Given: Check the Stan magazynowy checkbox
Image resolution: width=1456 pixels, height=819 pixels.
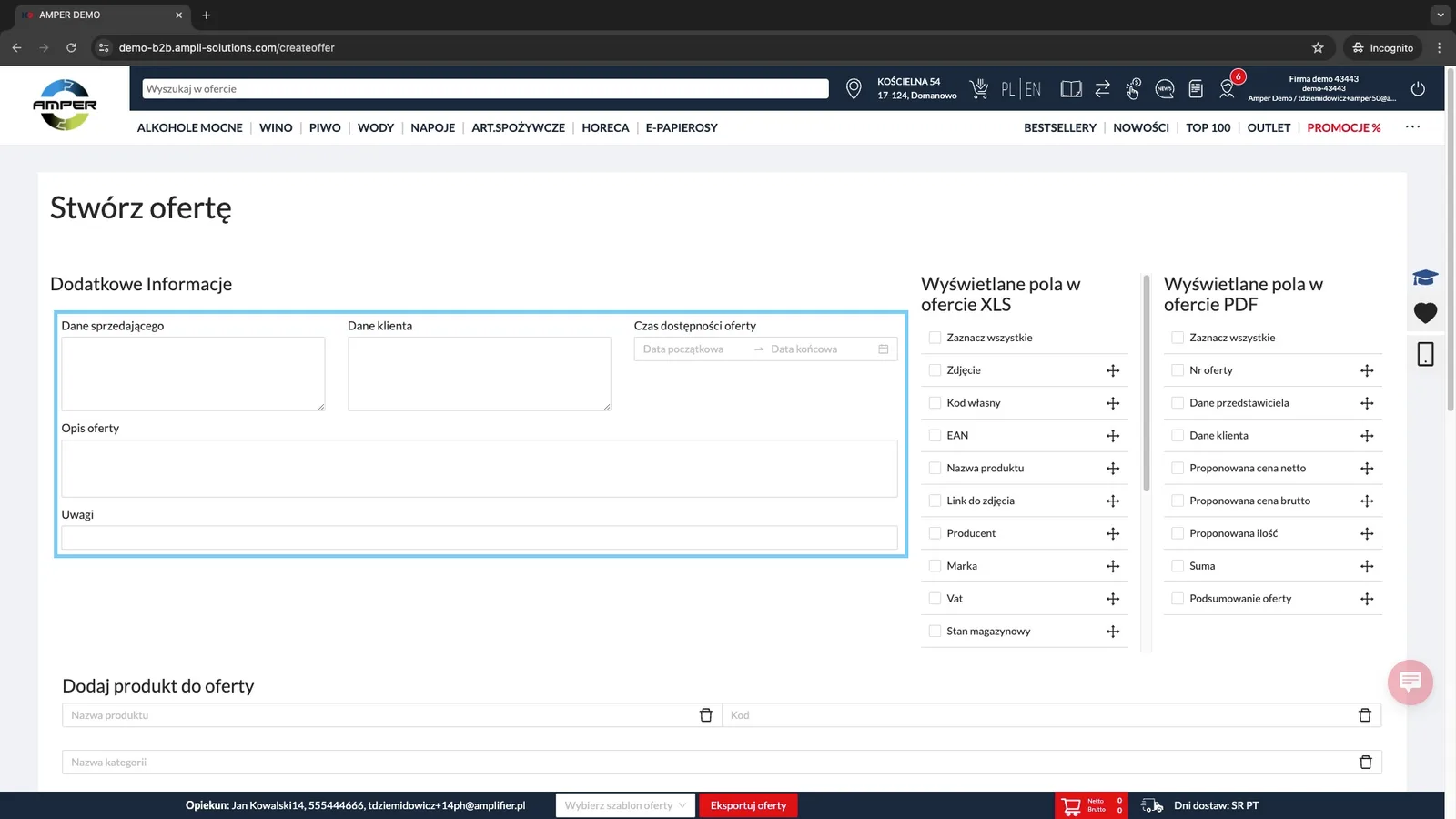Looking at the screenshot, I should coord(935,632).
